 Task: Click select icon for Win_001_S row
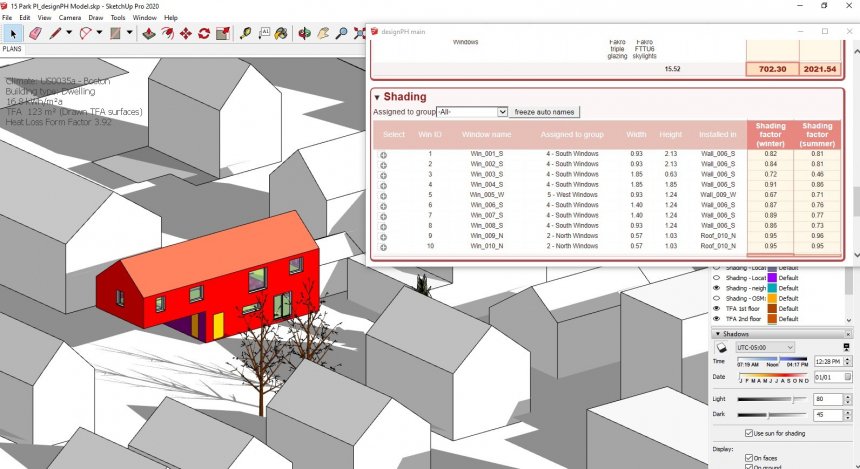click(x=383, y=155)
